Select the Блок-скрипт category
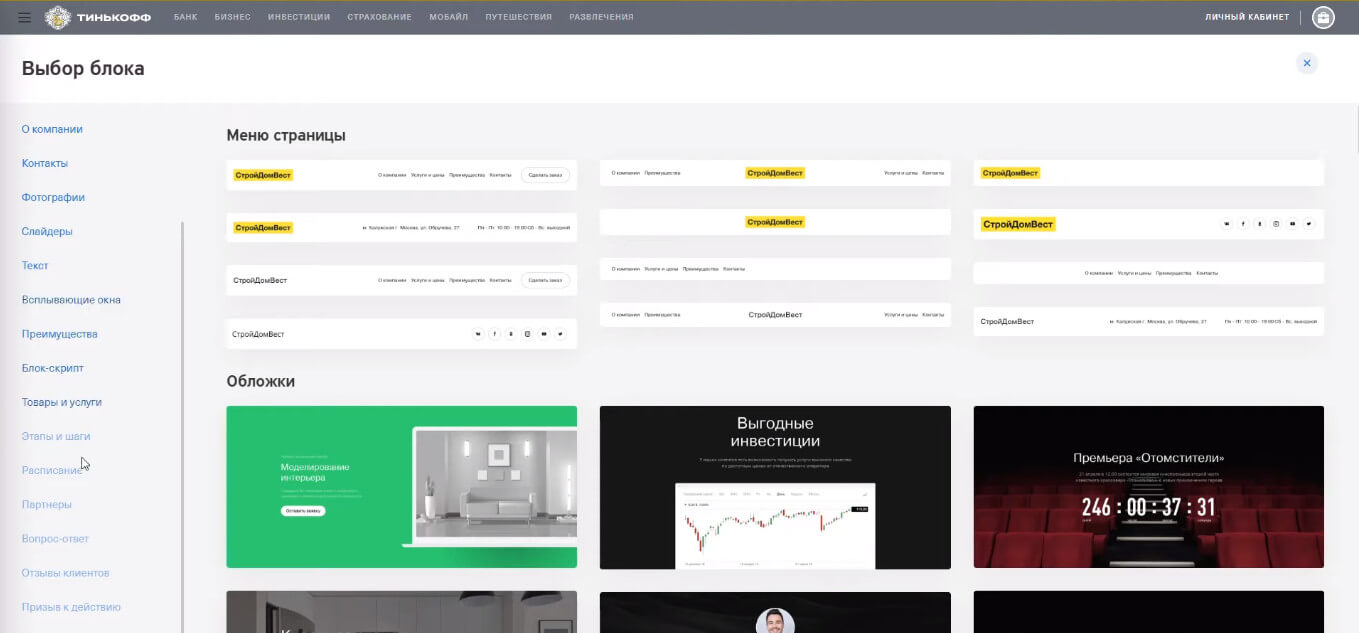This screenshot has width=1359, height=633. [53, 368]
